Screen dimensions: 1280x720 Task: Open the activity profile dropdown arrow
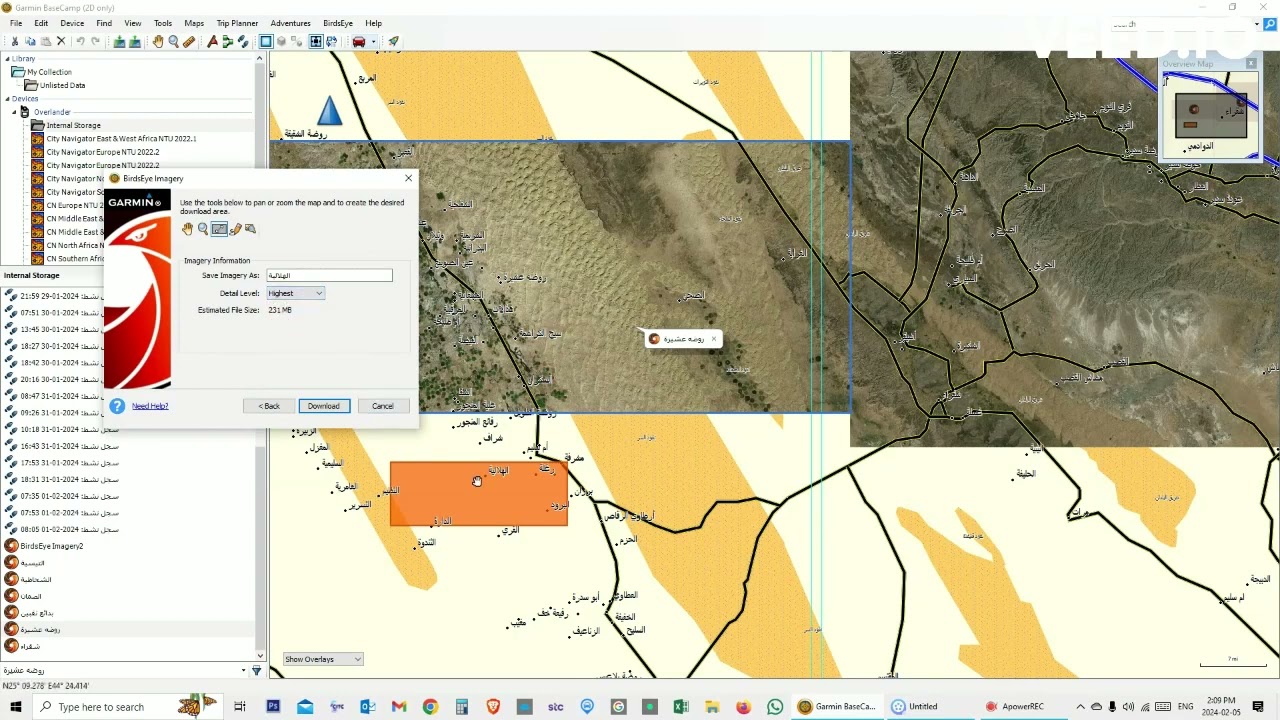pos(373,42)
